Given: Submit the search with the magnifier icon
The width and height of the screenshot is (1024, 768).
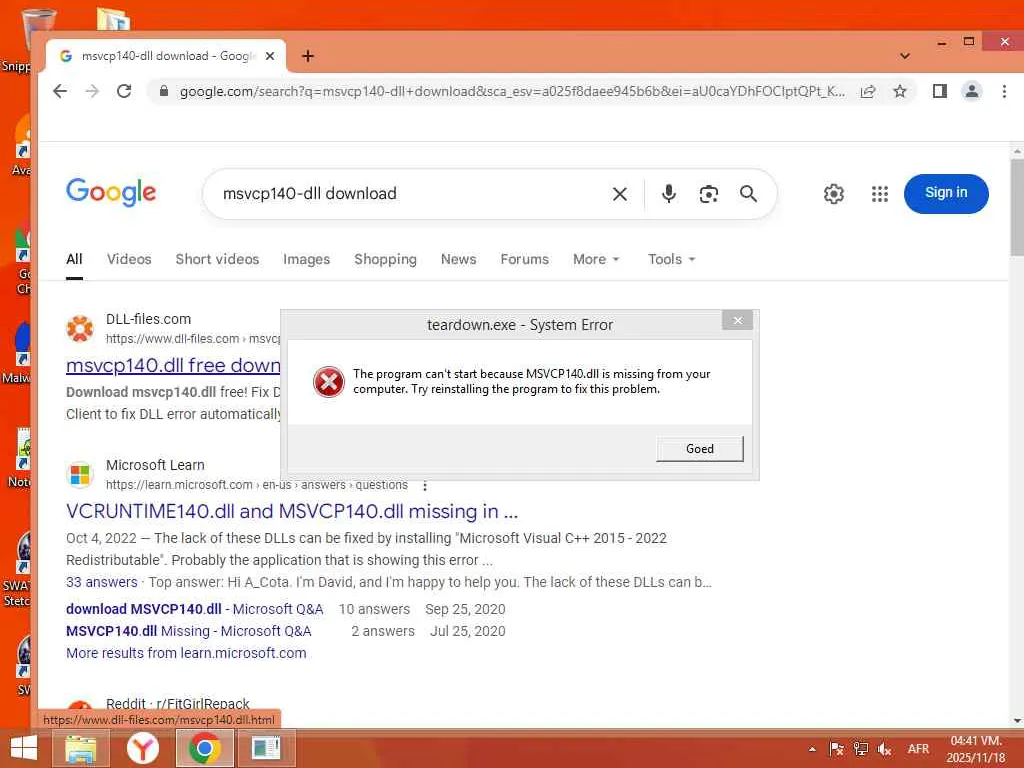Looking at the screenshot, I should tap(748, 194).
